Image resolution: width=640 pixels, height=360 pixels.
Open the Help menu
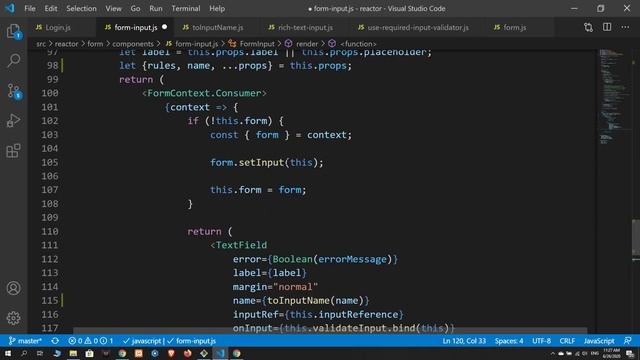(x=217, y=8)
